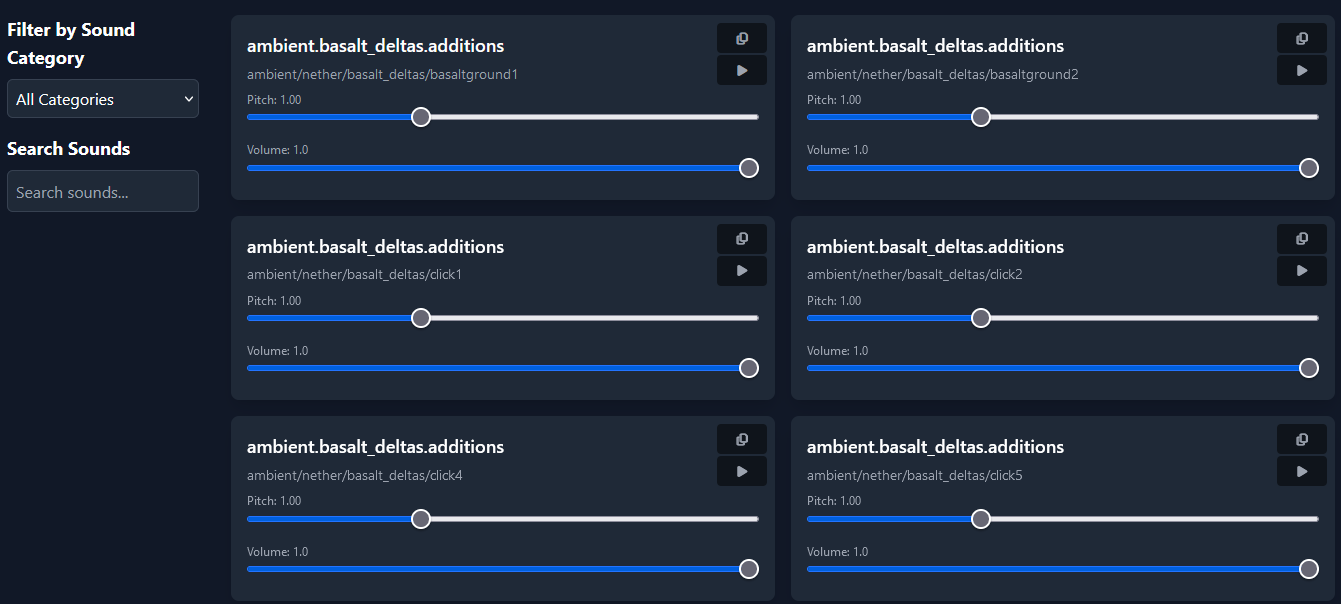1341x604 pixels.
Task: Click the click1 volume slider handle
Action: (748, 368)
